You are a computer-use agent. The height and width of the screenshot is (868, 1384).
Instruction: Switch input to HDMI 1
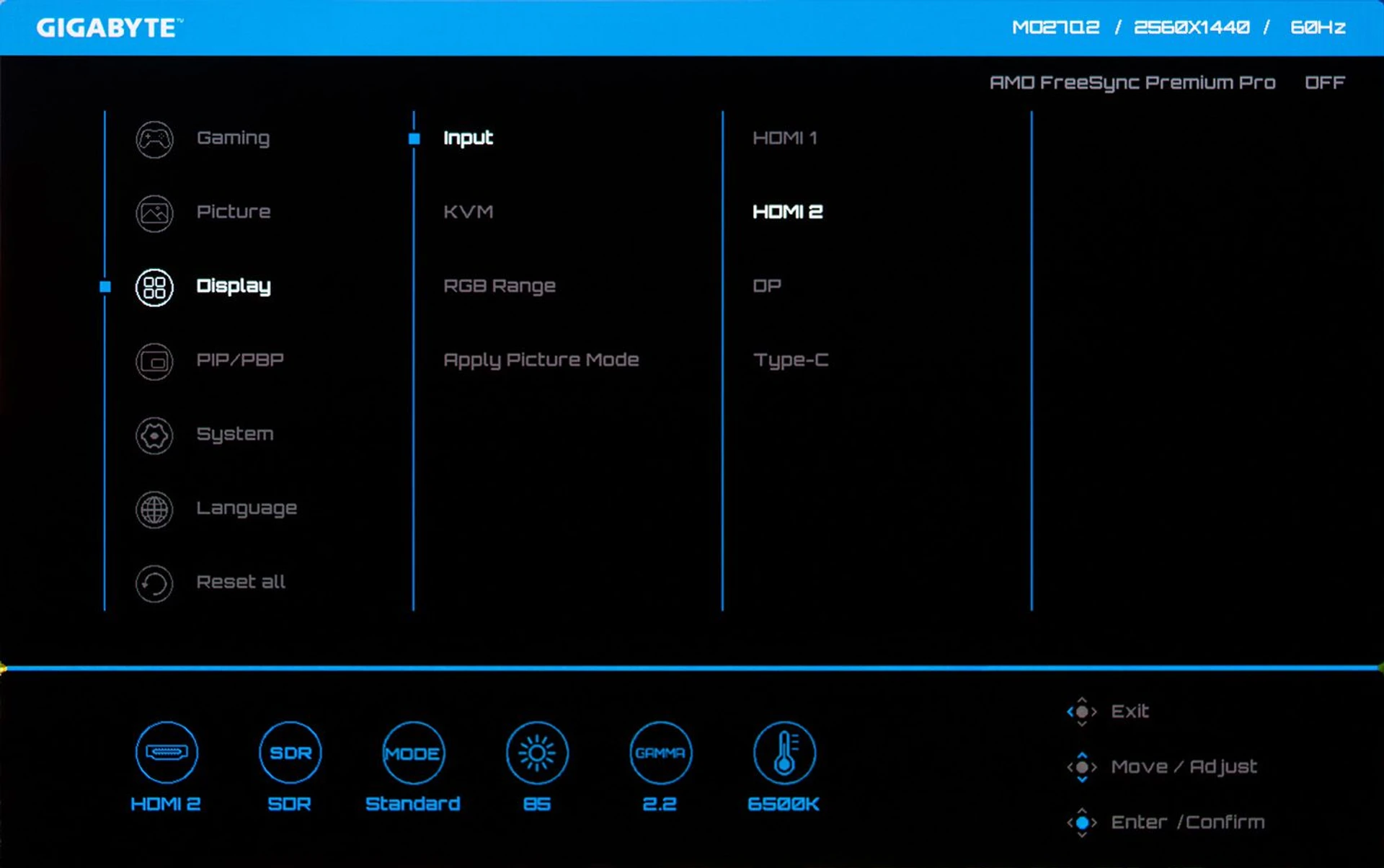click(785, 138)
